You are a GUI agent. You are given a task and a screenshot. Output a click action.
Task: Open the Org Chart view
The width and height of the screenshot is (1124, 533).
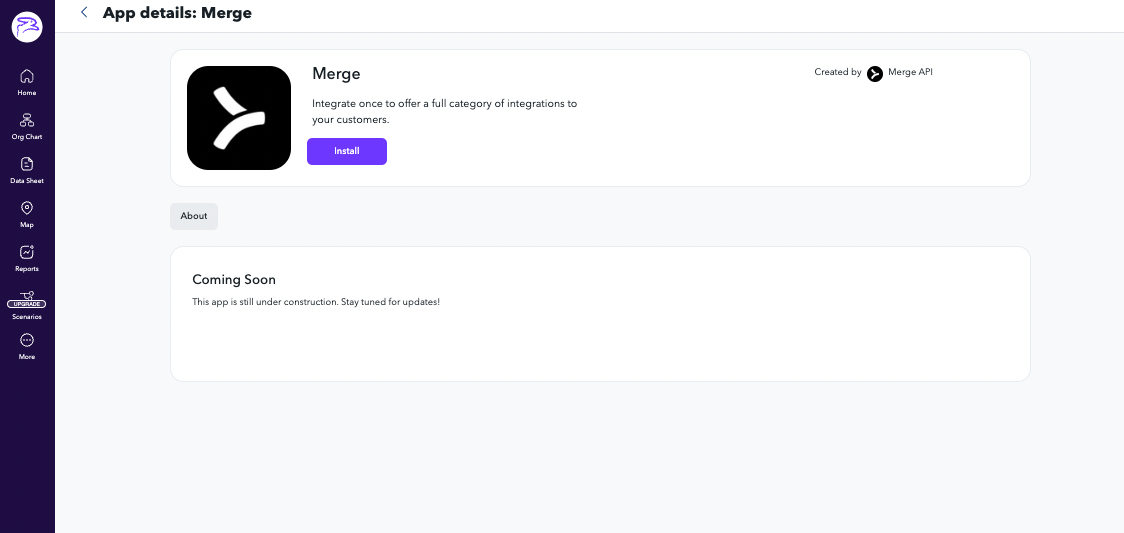pyautogui.click(x=27, y=126)
